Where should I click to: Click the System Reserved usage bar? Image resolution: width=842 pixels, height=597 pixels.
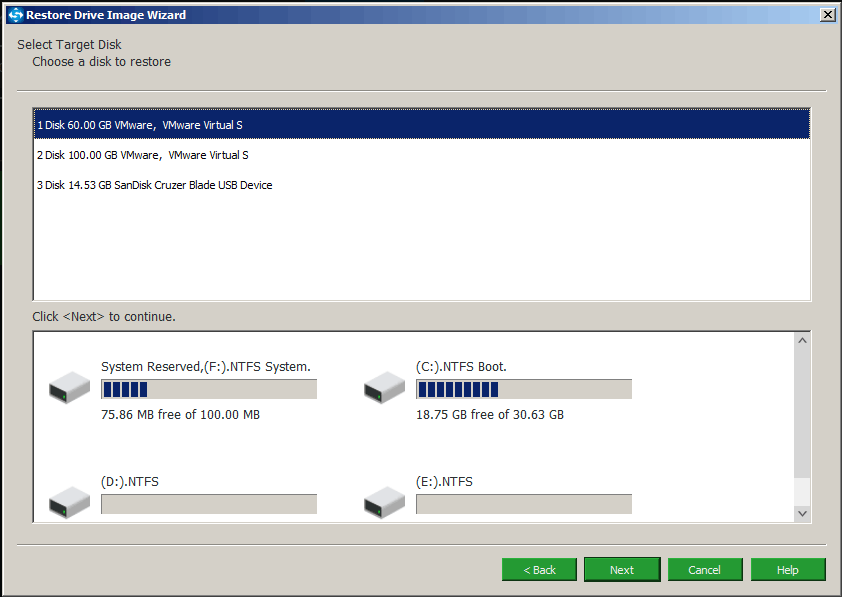[209, 389]
